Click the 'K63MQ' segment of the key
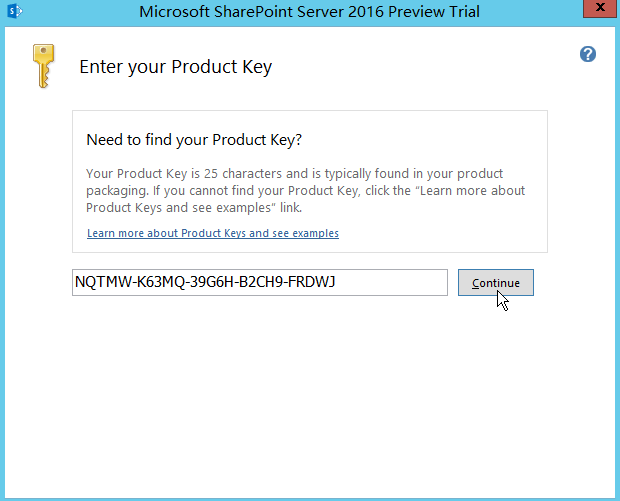The width and height of the screenshot is (620, 501). click(149, 283)
